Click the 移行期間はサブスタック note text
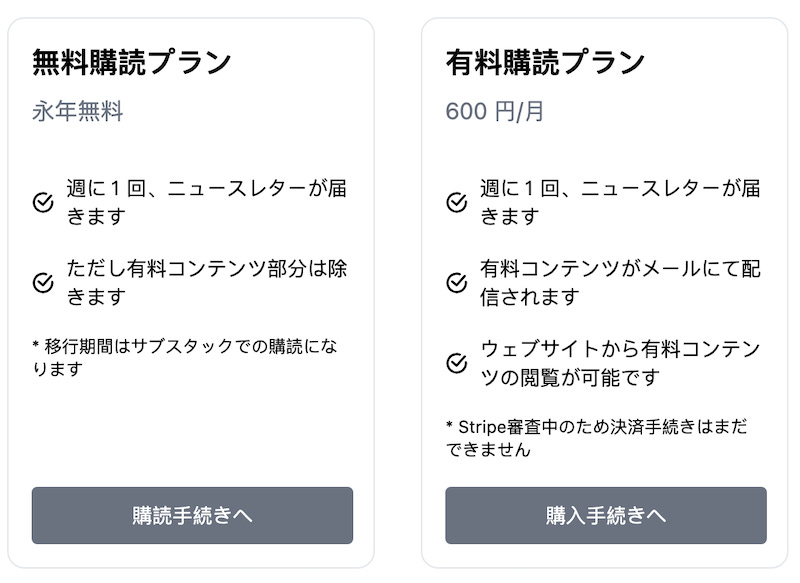 (185, 357)
